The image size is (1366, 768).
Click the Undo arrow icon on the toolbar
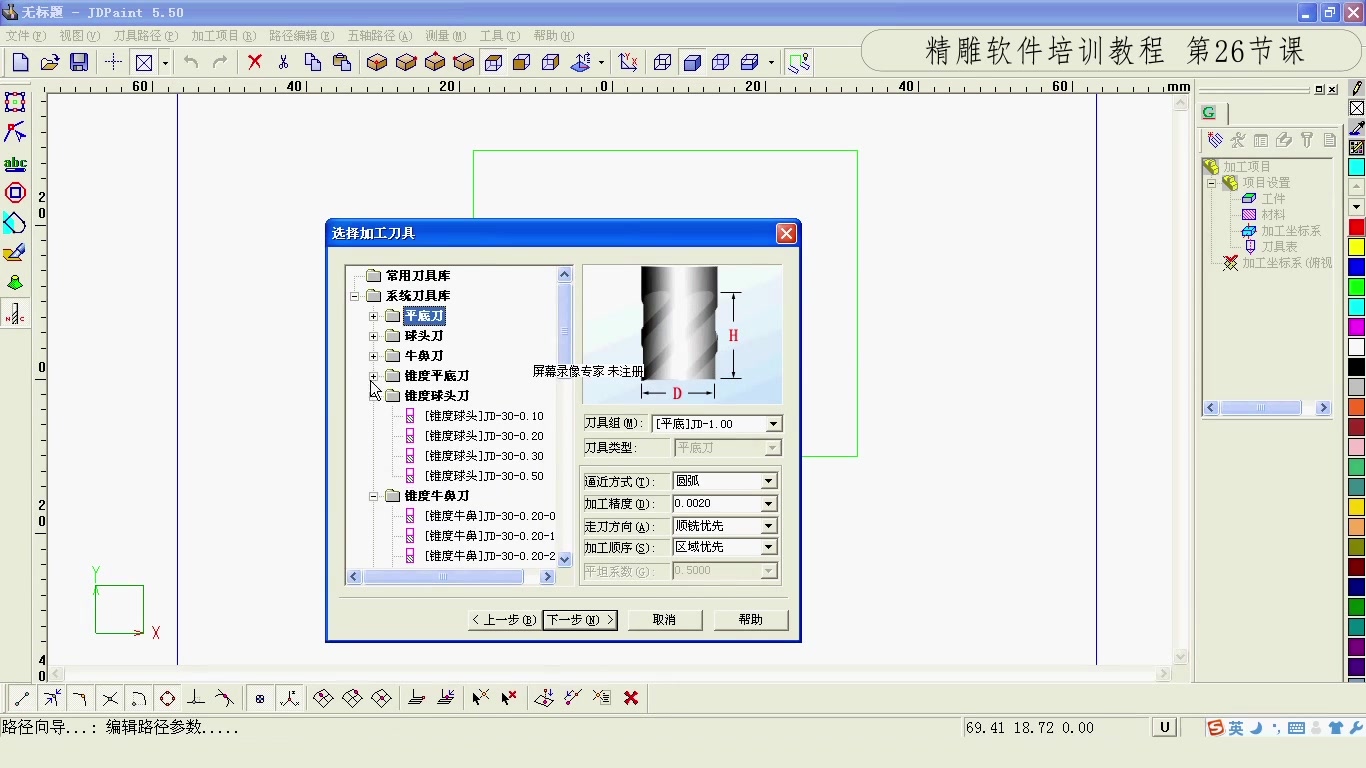[190, 62]
